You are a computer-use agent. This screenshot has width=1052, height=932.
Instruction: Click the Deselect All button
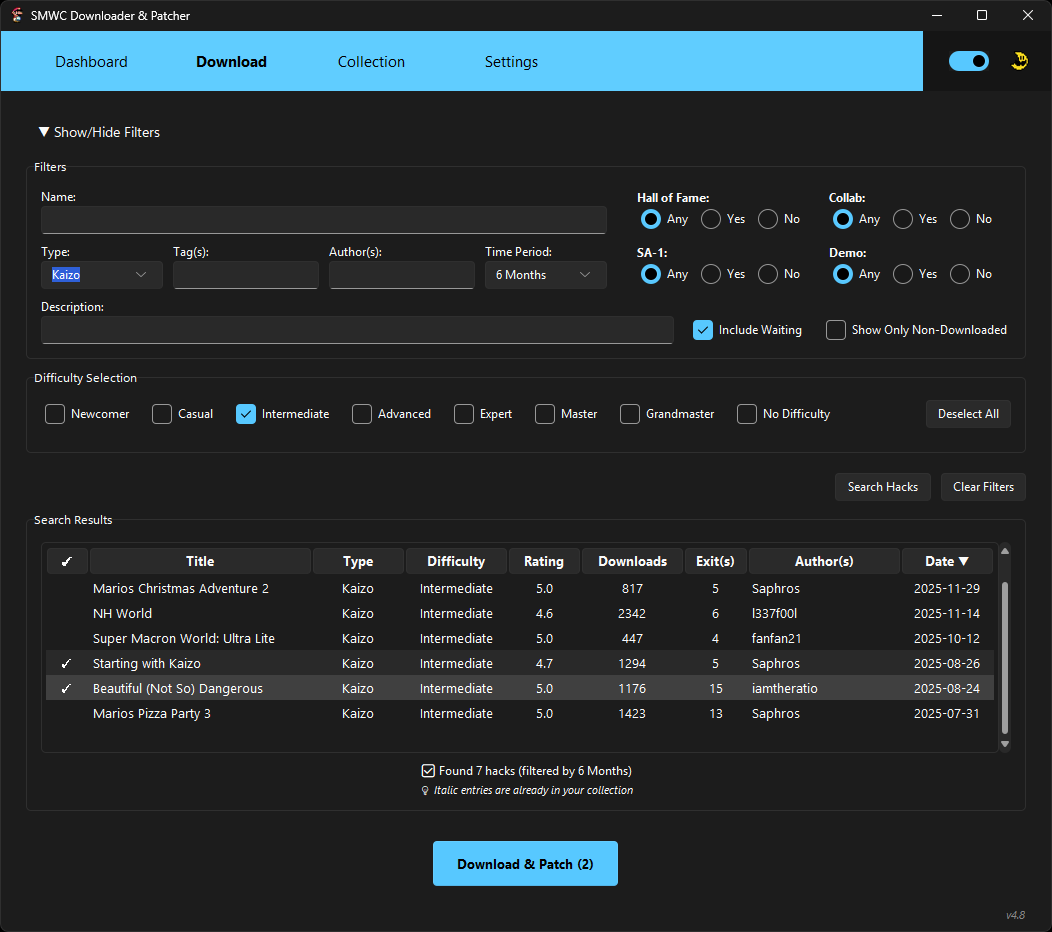967,413
